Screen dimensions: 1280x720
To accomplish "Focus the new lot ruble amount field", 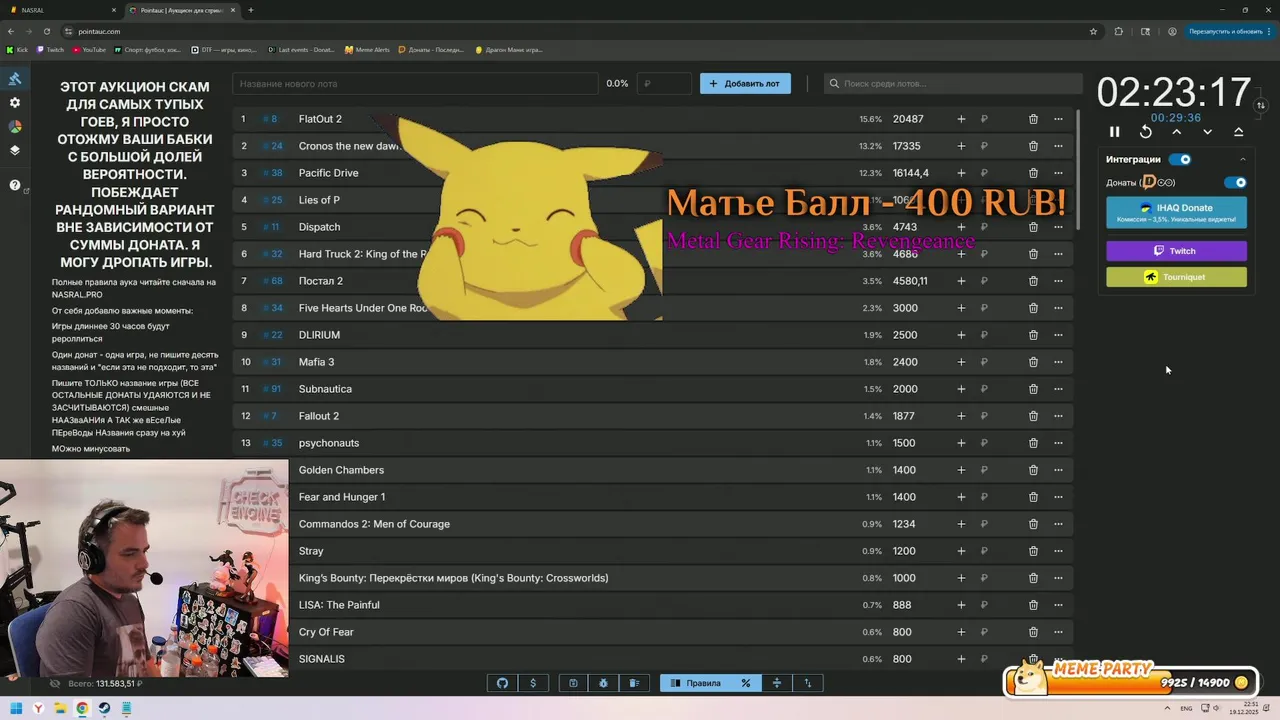I will click(x=665, y=84).
